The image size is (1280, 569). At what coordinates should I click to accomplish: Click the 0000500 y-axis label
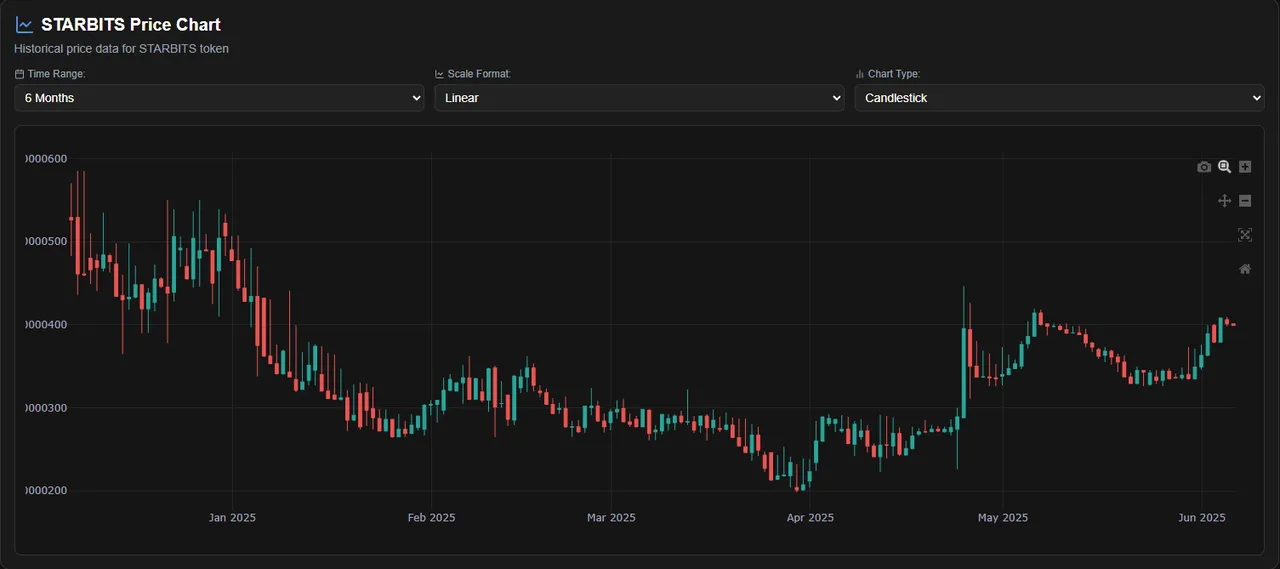coord(46,241)
